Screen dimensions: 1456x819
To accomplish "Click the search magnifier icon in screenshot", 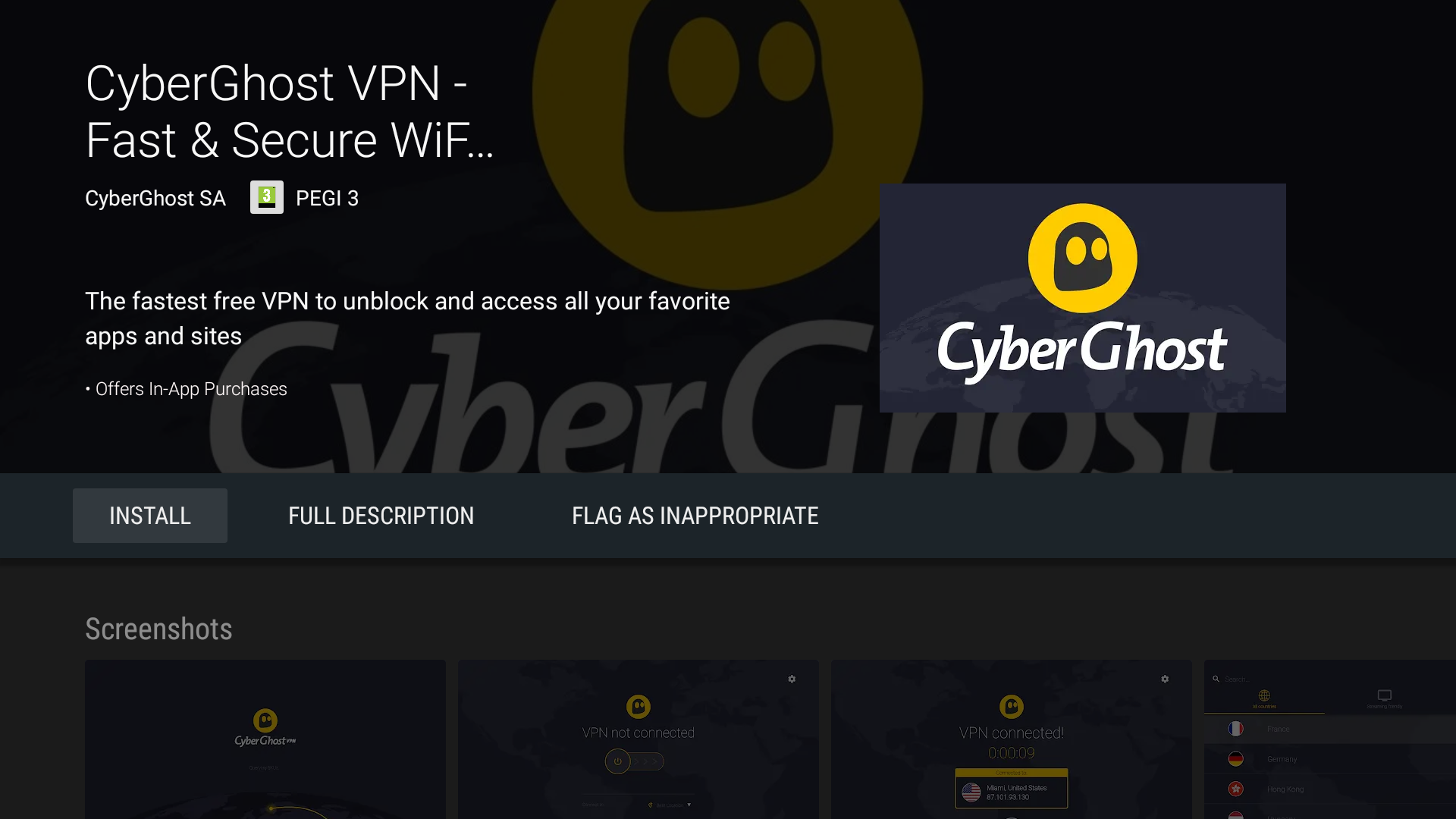I will pyautogui.click(x=1216, y=679).
